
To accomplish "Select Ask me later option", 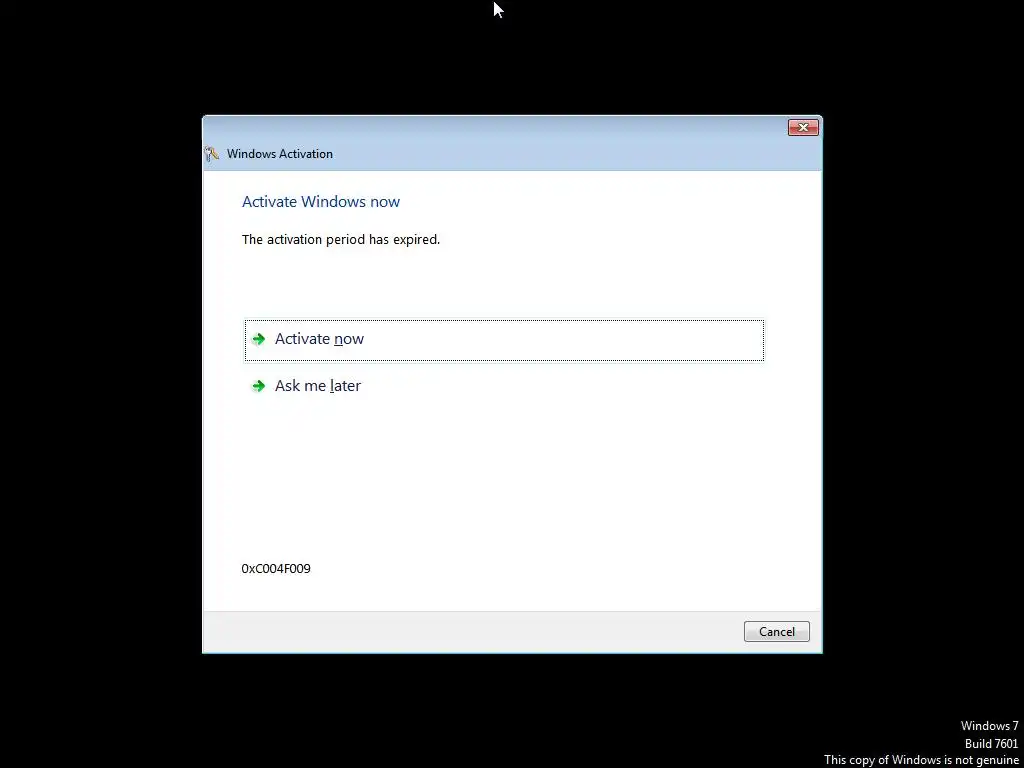I will pyautogui.click(x=504, y=386).
